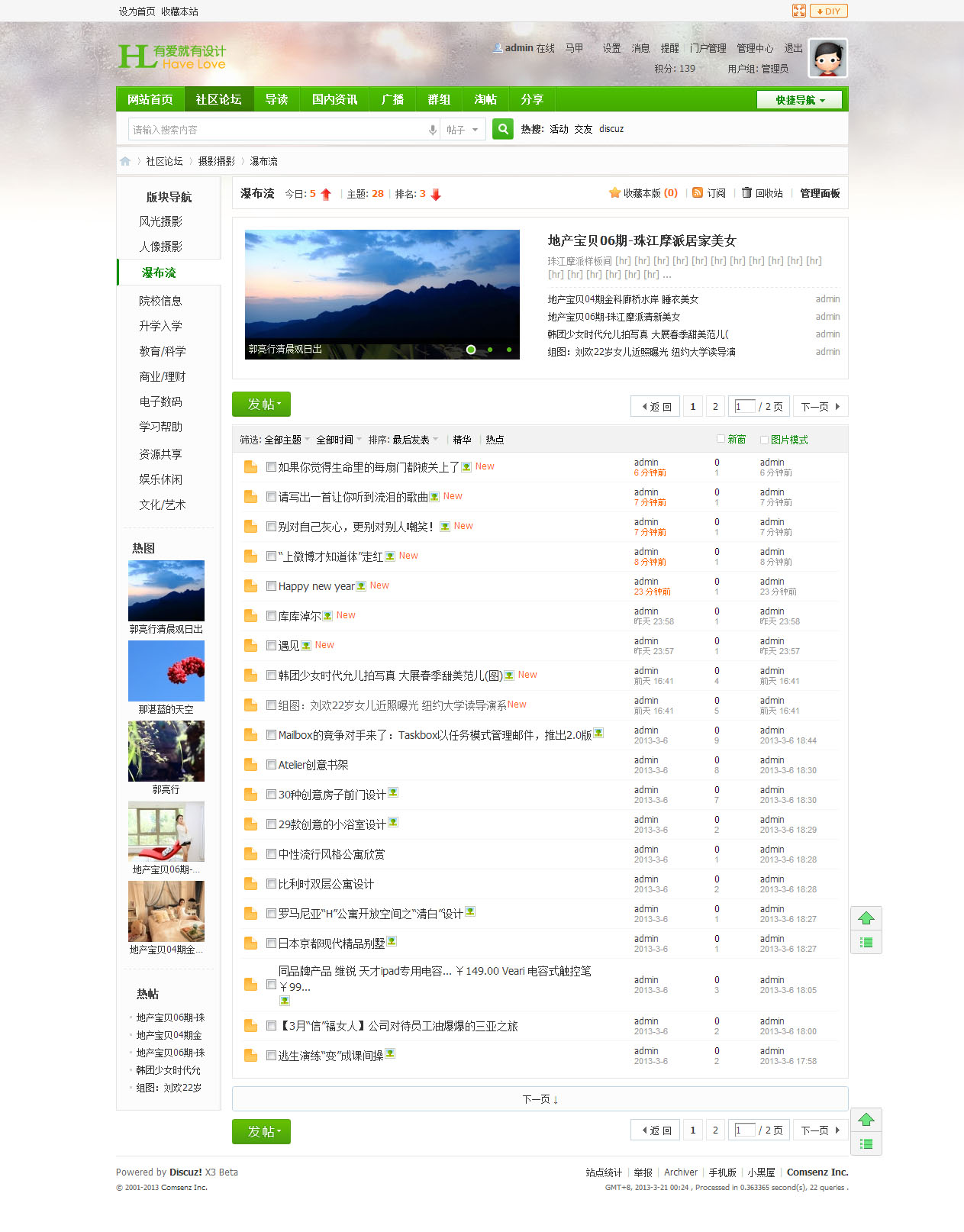Viewport: 964px width, 1232px height.
Task: Click the upper green scroll-to-top arrow icon
Action: pos(866,918)
